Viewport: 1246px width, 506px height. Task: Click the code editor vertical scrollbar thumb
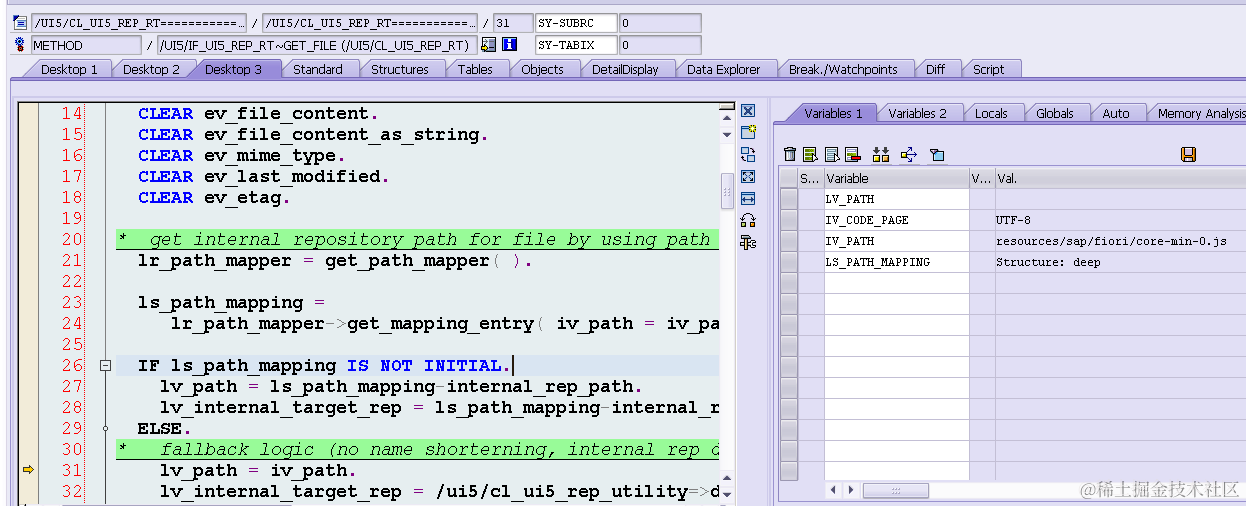pyautogui.click(x=727, y=189)
